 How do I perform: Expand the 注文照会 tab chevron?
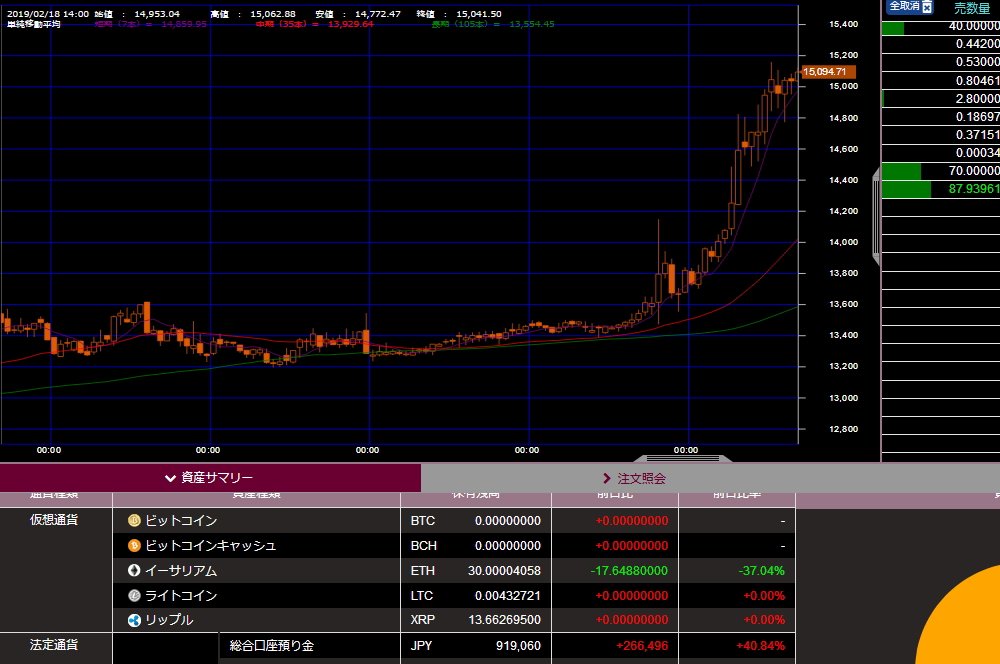pos(607,478)
